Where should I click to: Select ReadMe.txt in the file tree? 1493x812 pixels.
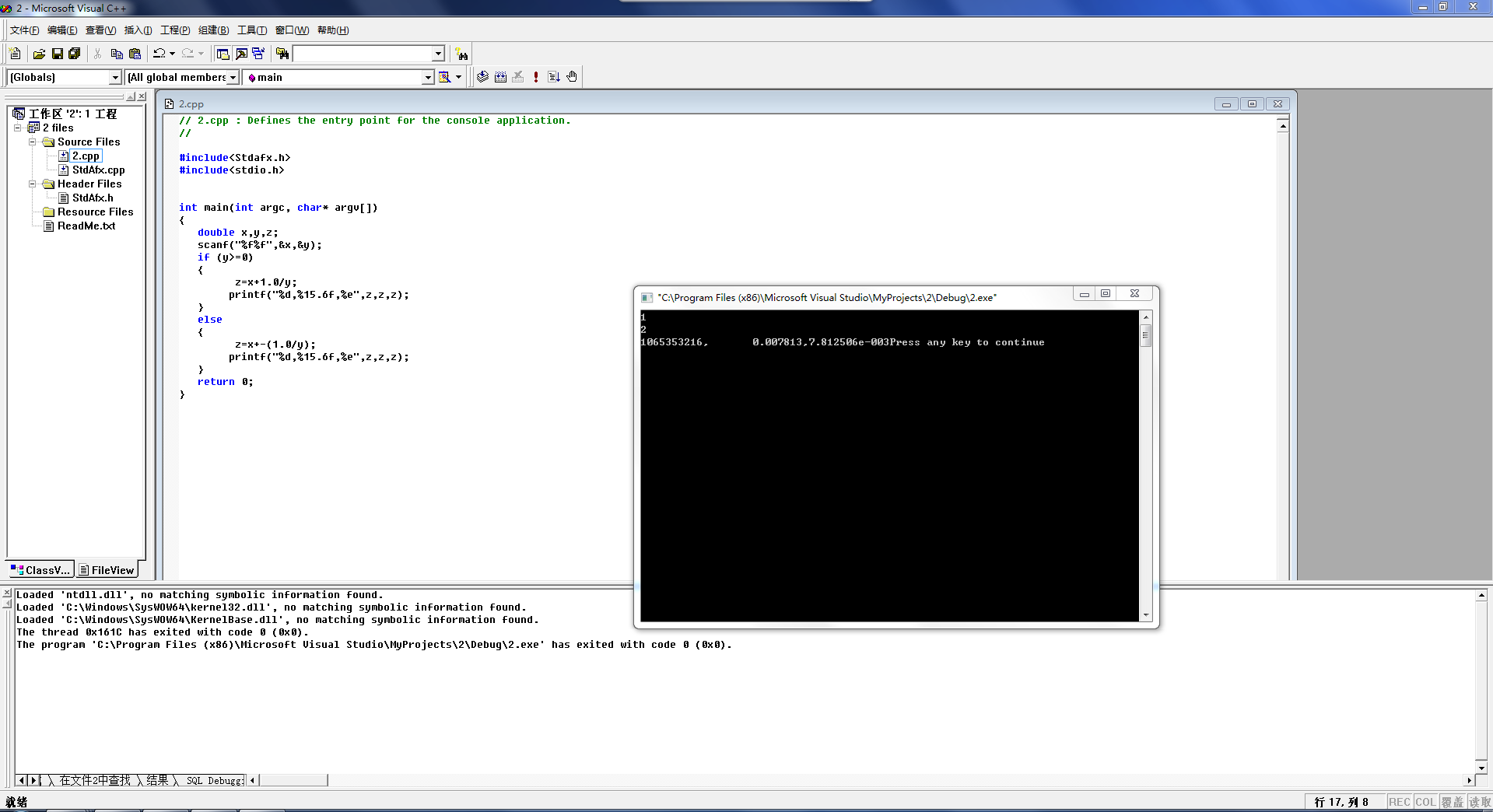pos(86,226)
